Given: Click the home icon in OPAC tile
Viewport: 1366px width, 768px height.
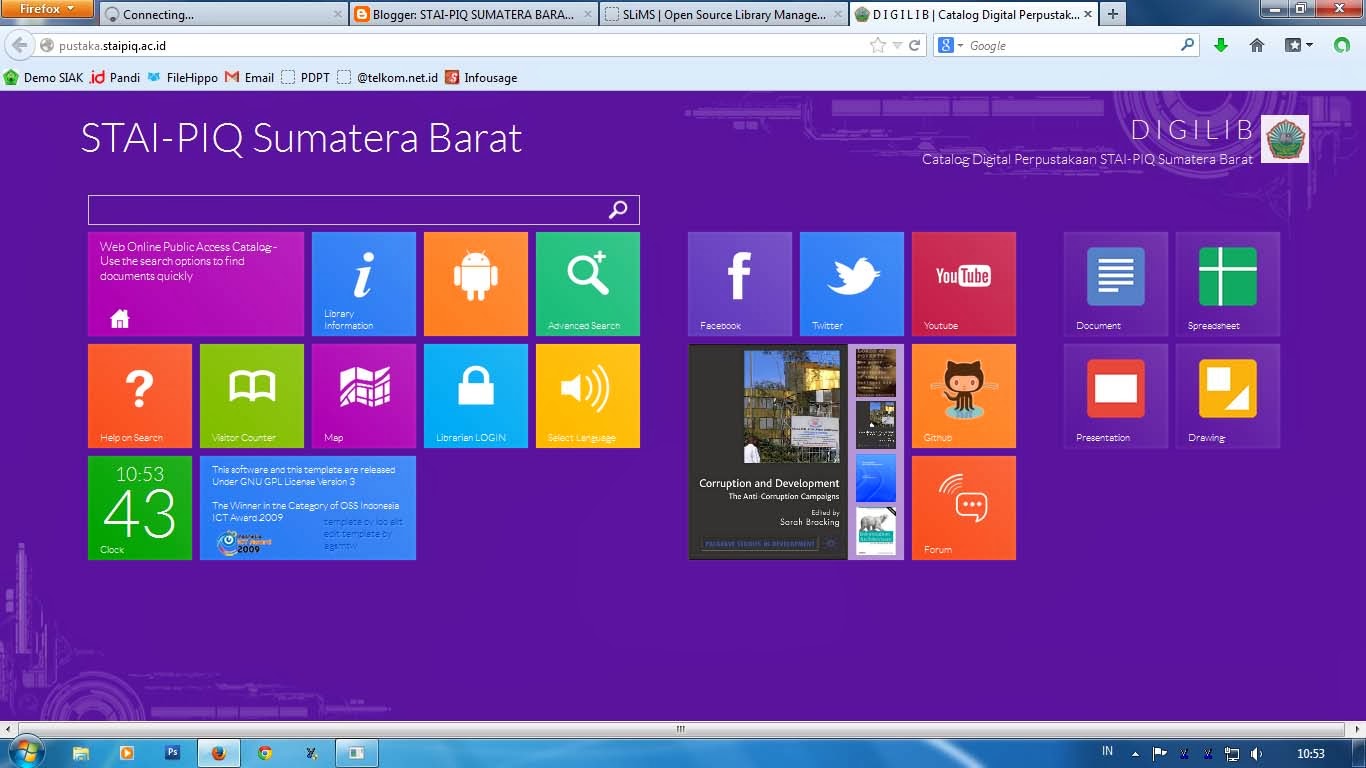Looking at the screenshot, I should [x=120, y=319].
